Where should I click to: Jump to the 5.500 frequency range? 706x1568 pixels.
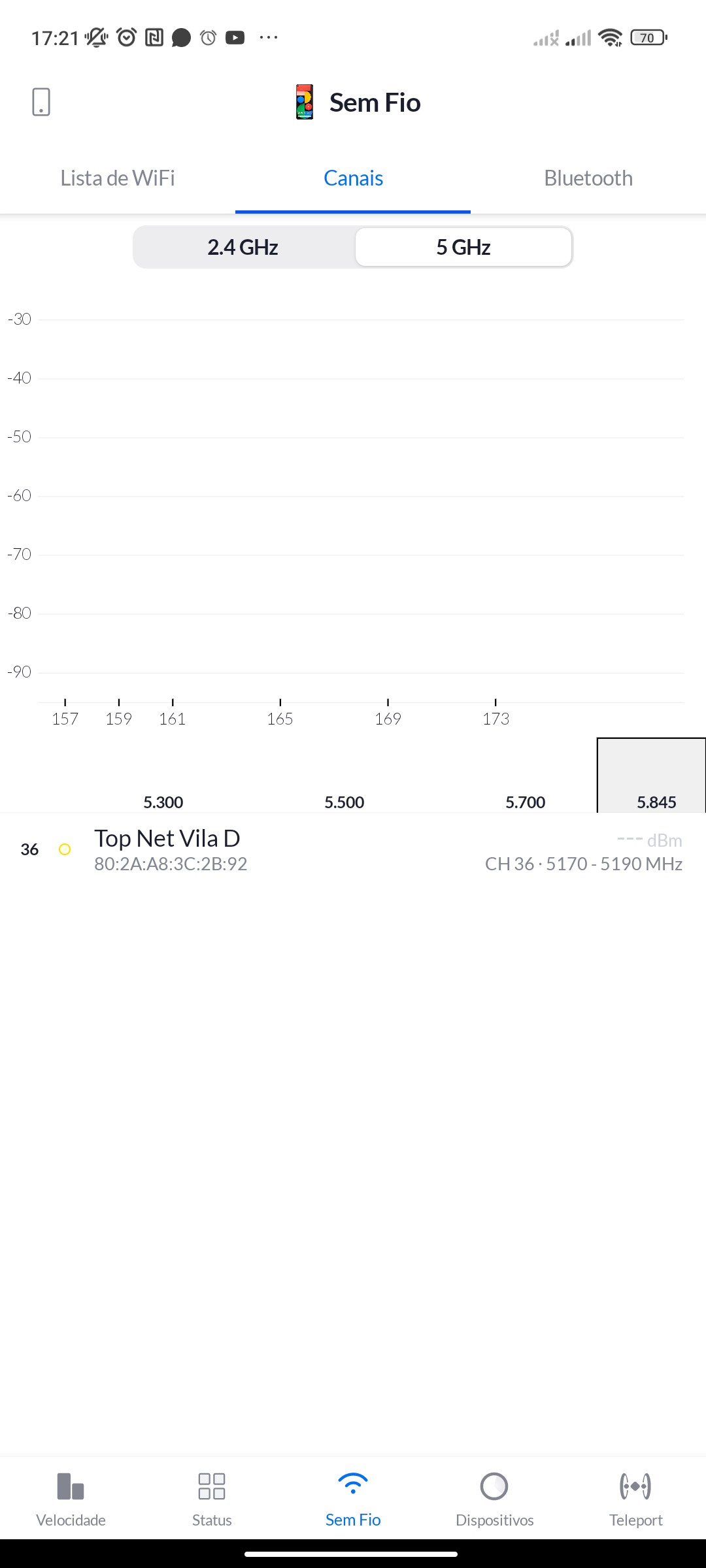tap(345, 802)
